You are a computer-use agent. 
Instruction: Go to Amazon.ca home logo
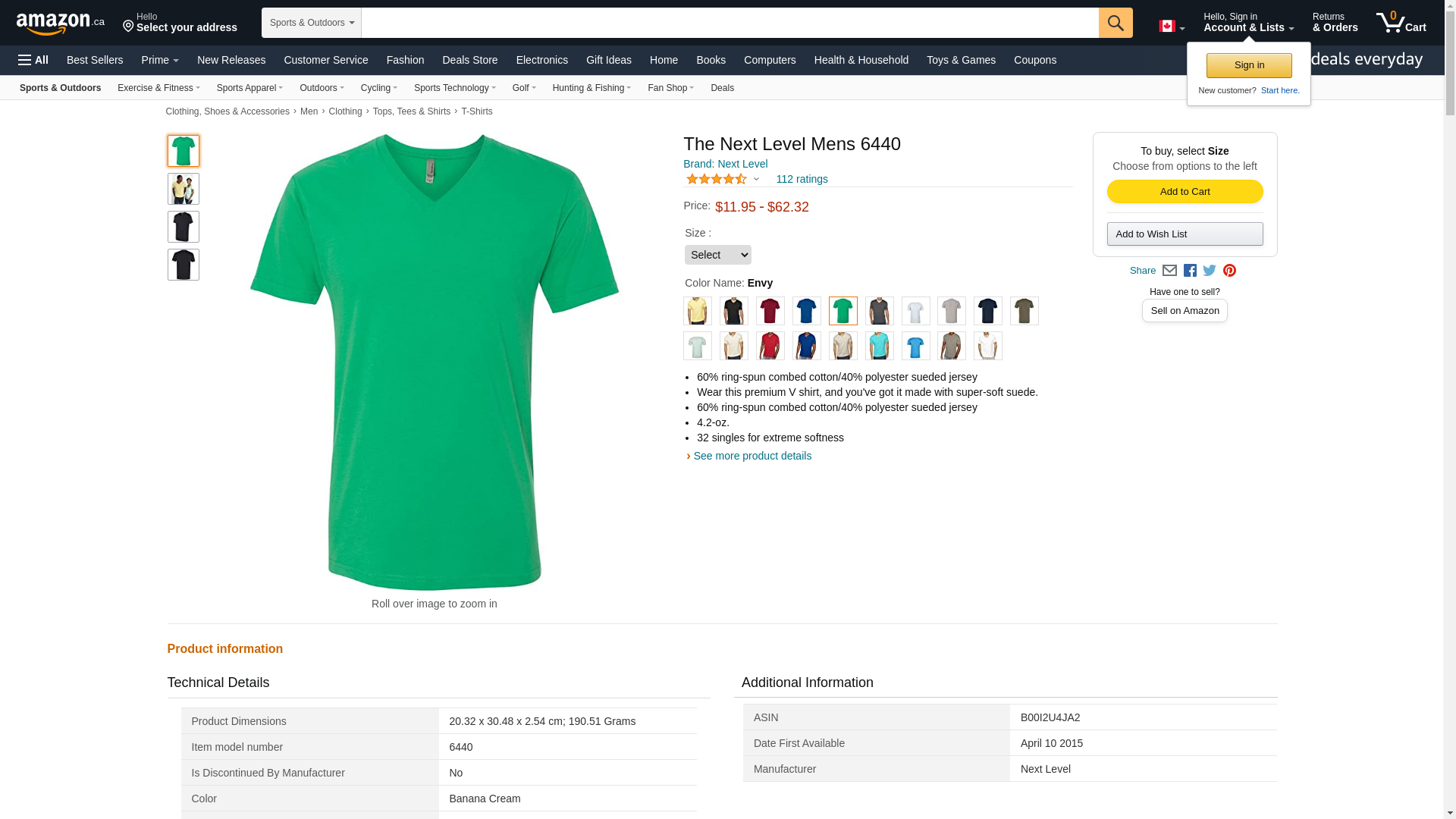(60, 24)
